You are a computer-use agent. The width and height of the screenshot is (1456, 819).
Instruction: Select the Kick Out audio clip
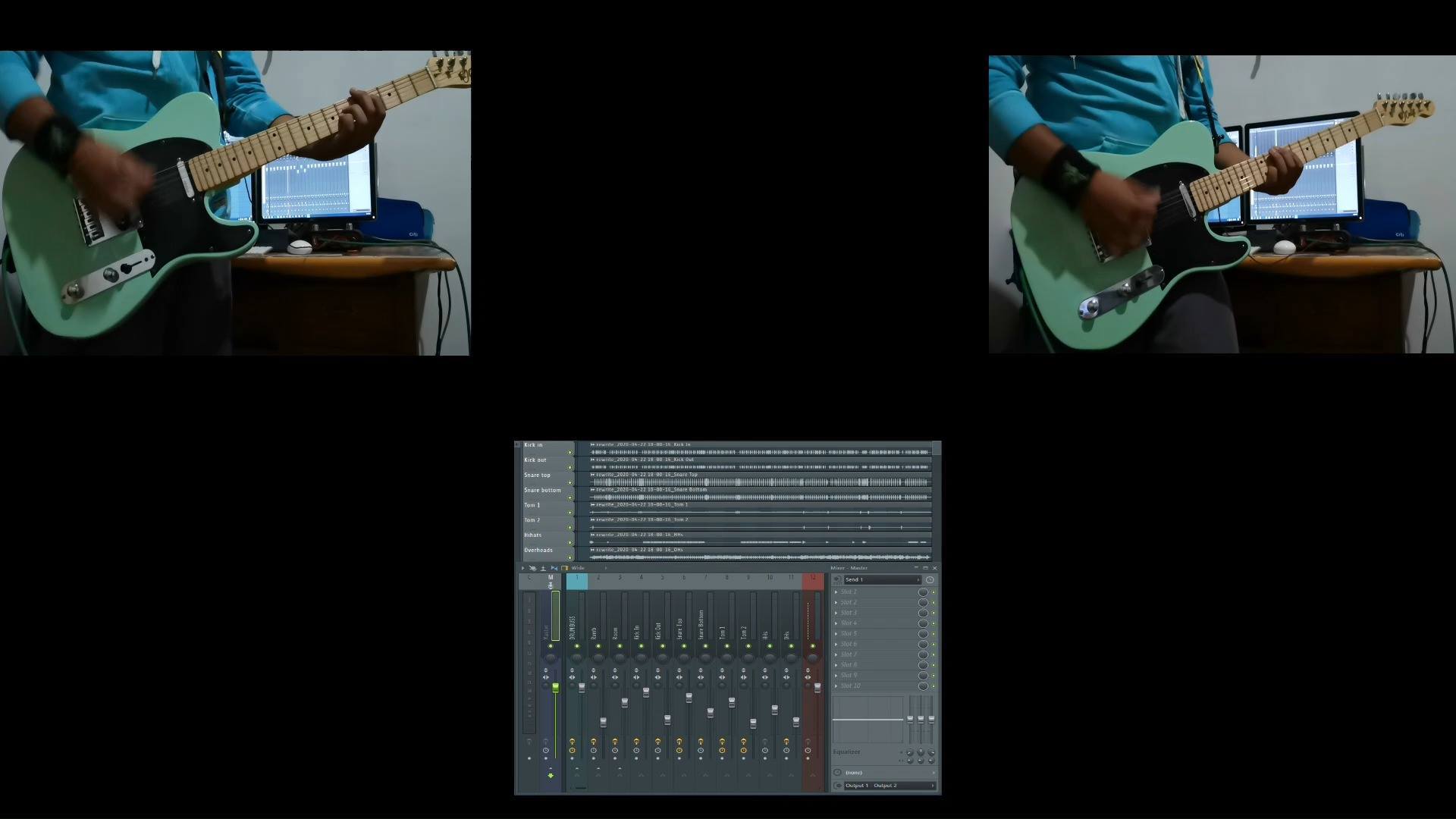(x=761, y=463)
